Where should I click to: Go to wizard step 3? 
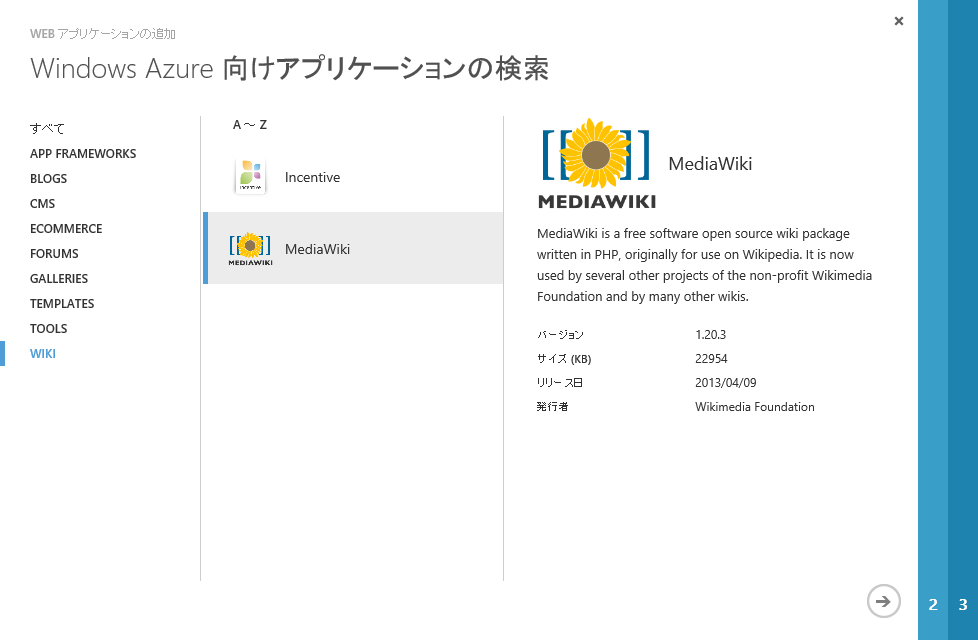point(963,604)
